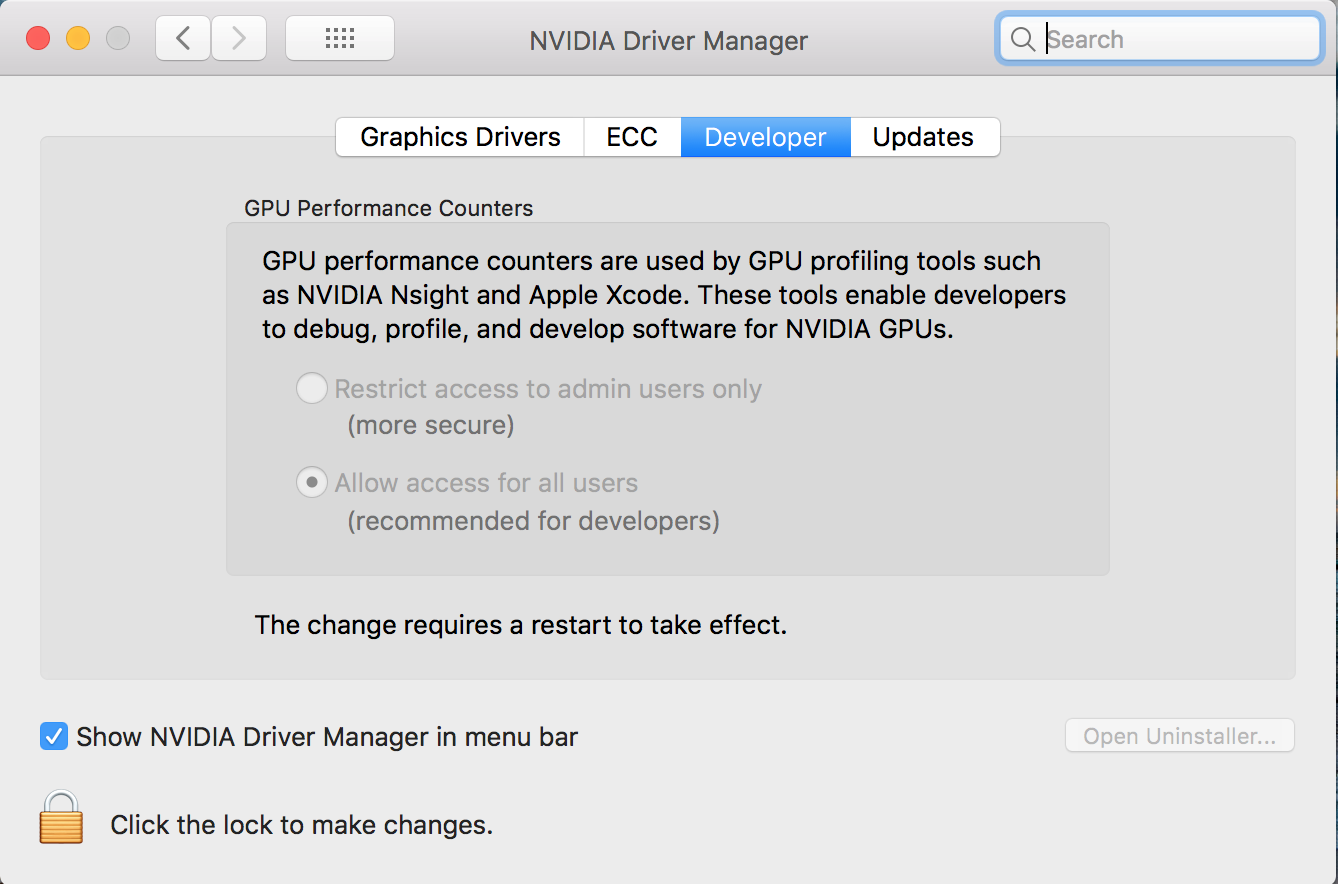Click the magnifying glass search icon
The height and width of the screenshot is (884, 1338).
[x=1022, y=39]
